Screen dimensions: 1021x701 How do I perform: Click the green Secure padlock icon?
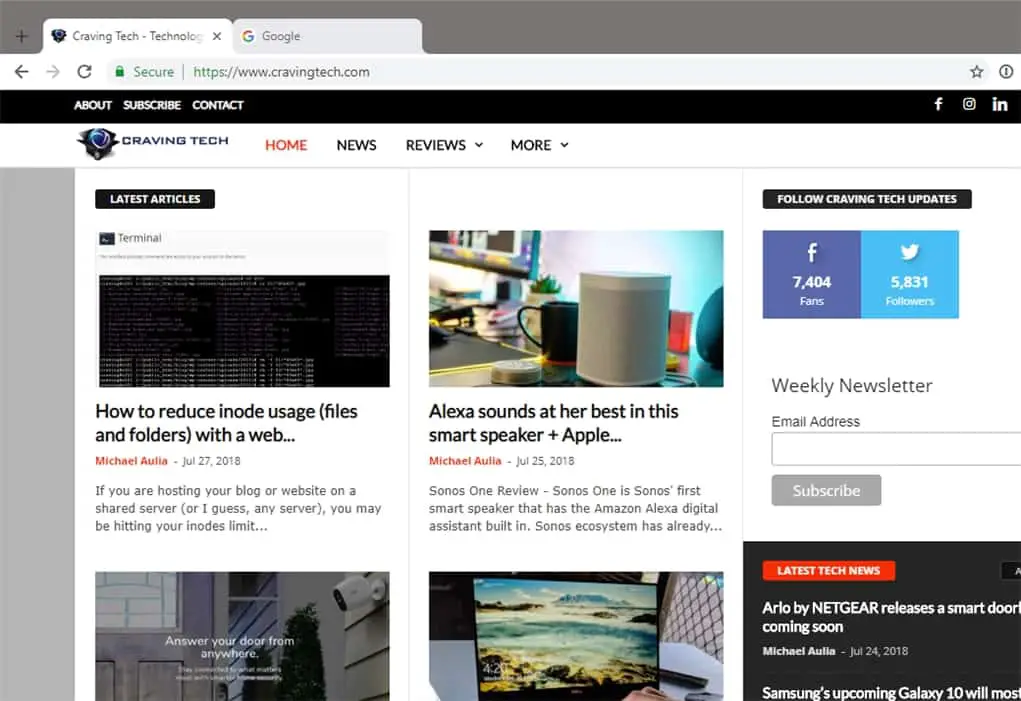pos(120,72)
